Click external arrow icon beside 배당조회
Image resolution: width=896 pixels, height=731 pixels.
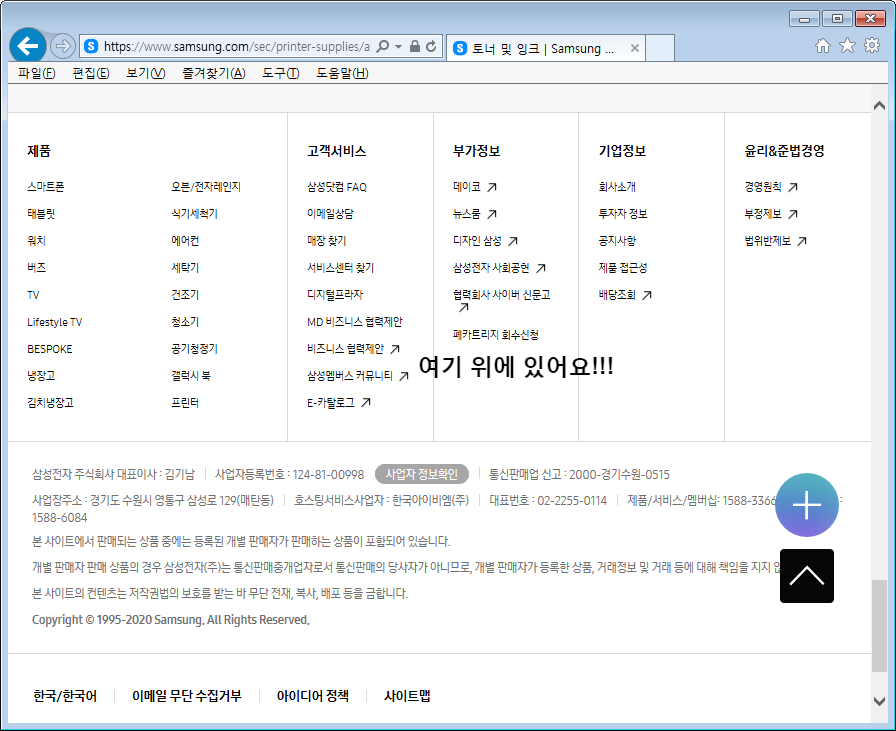tap(646, 295)
